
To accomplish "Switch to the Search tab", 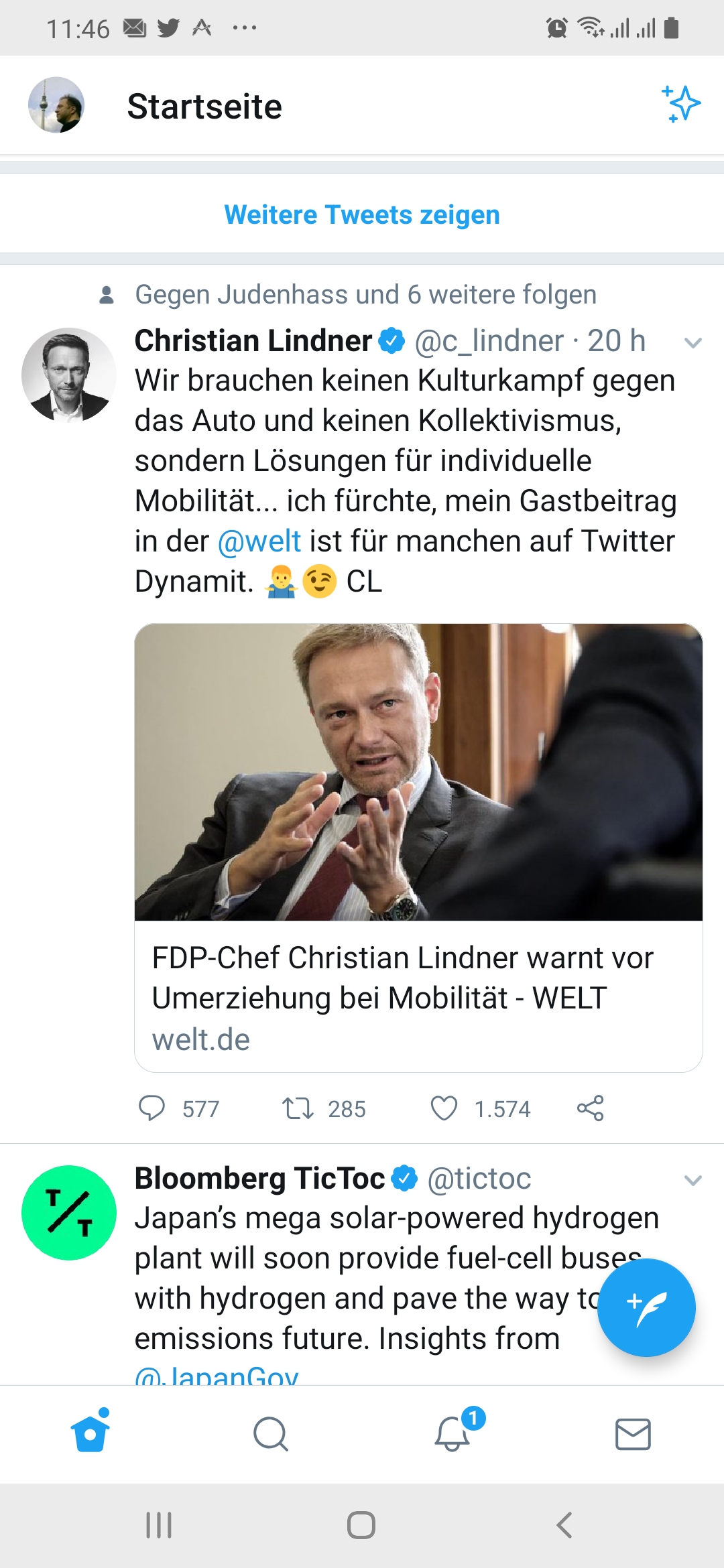I will point(271,1434).
